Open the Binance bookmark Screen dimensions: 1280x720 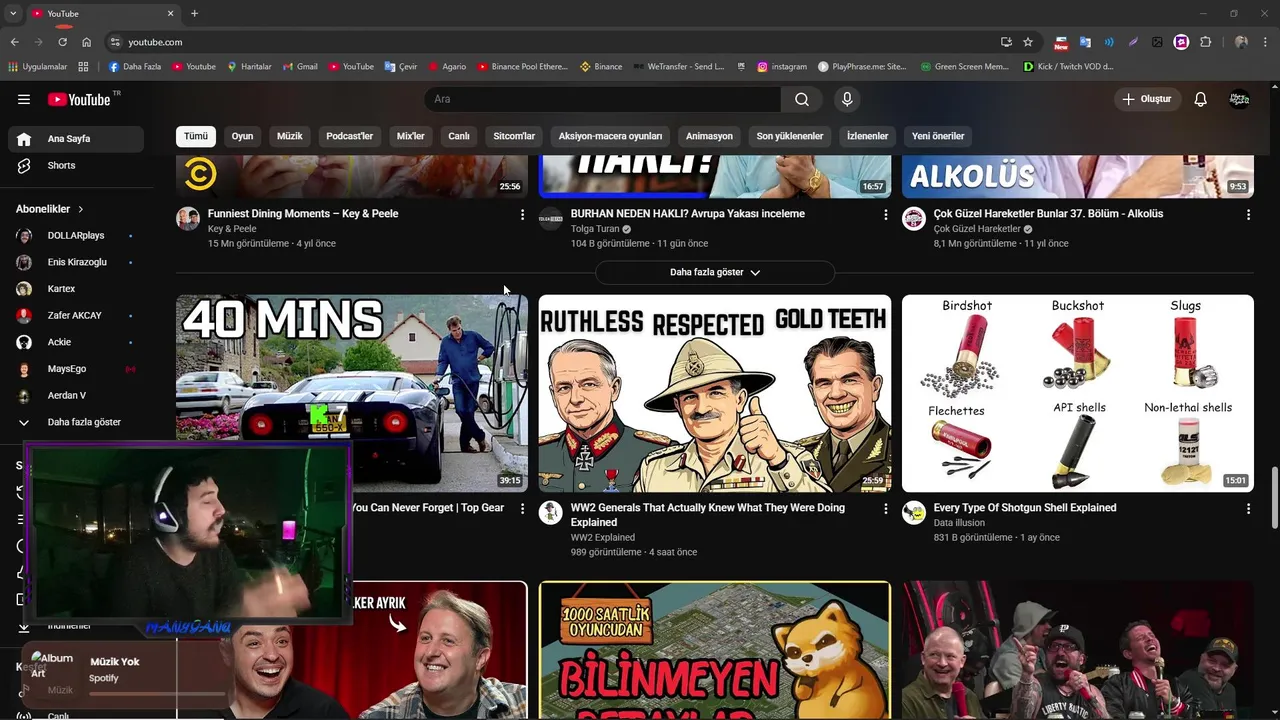coord(601,67)
